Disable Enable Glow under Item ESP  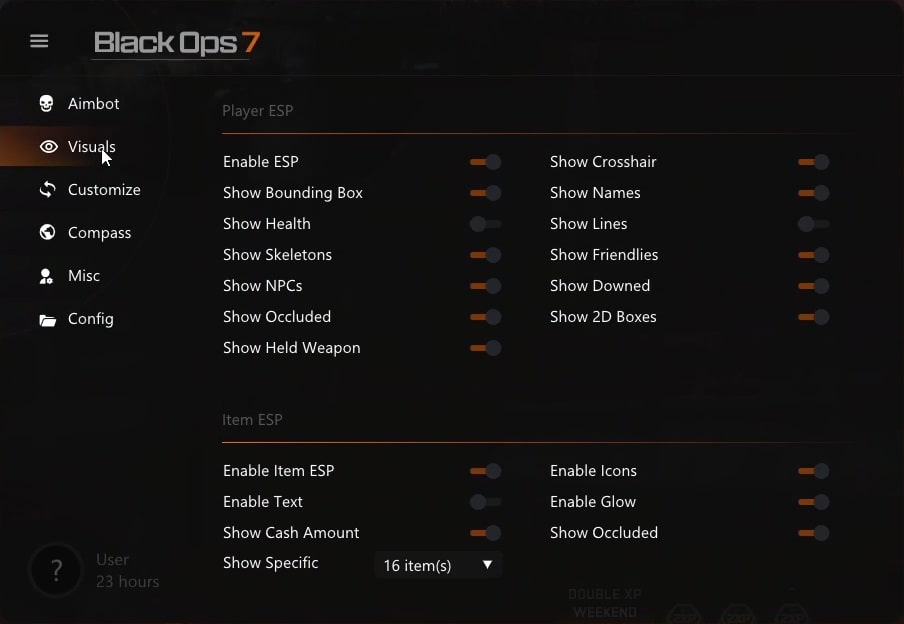point(813,502)
